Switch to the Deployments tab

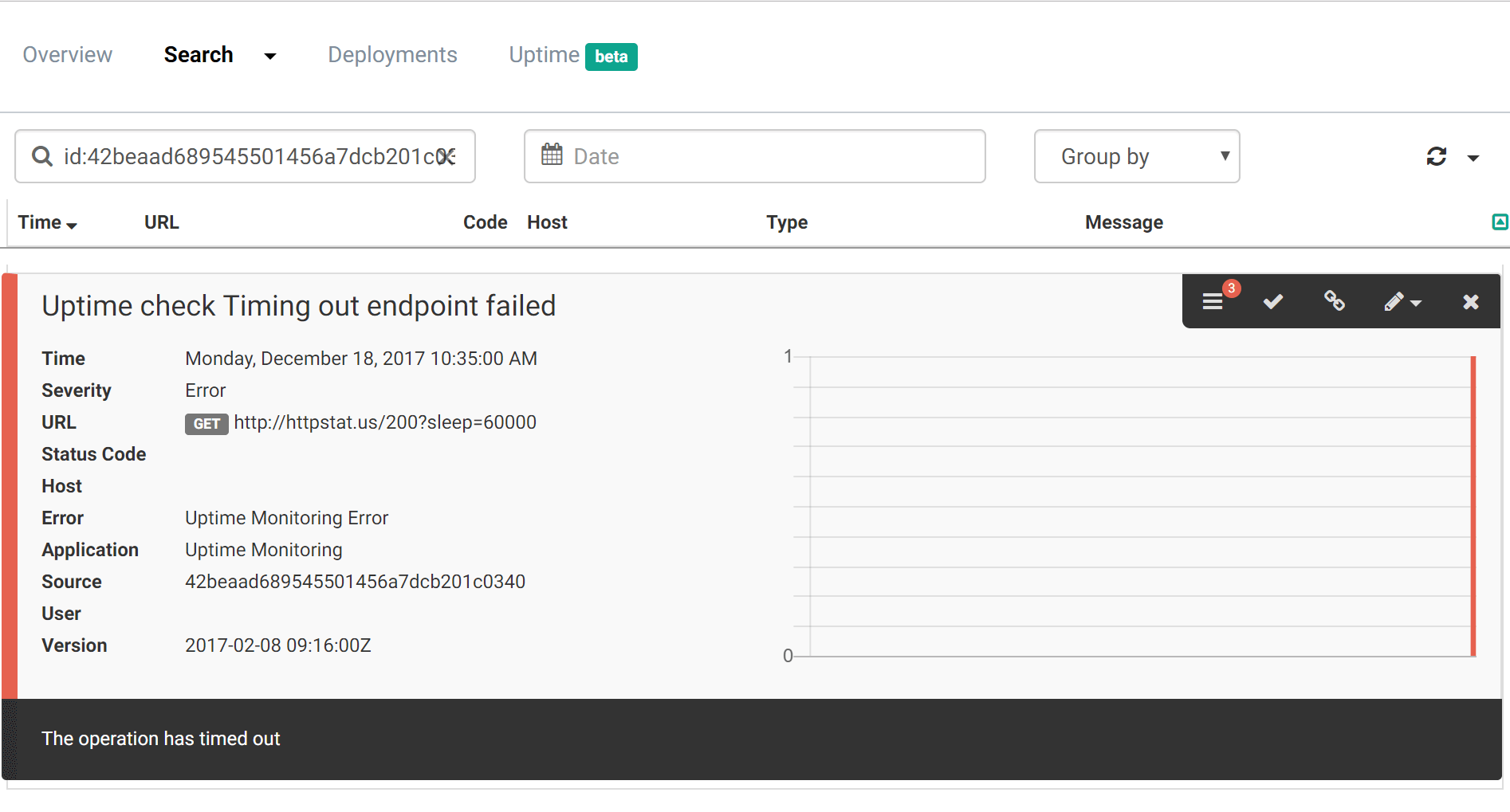tap(391, 54)
